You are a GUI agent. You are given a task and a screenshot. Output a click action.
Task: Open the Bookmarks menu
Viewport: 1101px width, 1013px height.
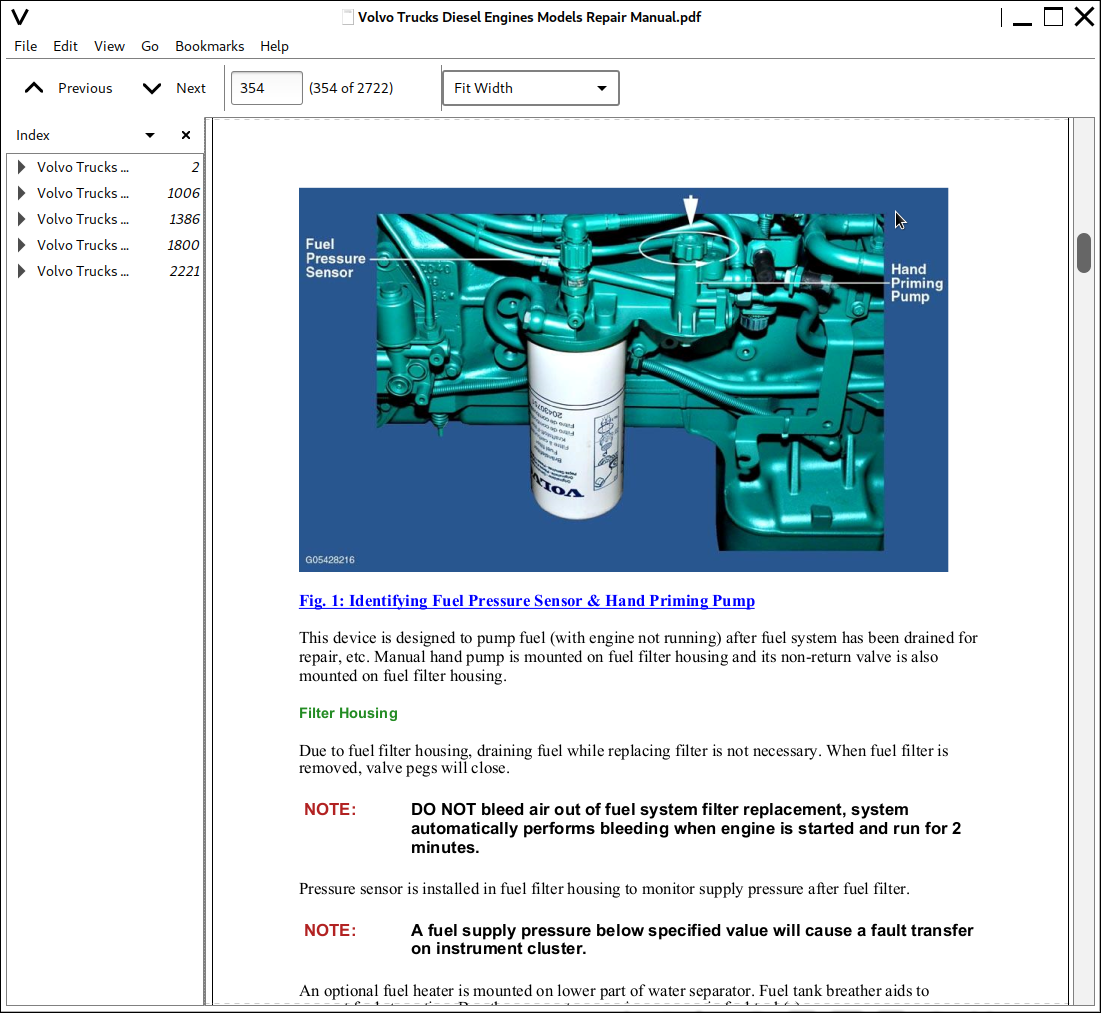[x=210, y=46]
